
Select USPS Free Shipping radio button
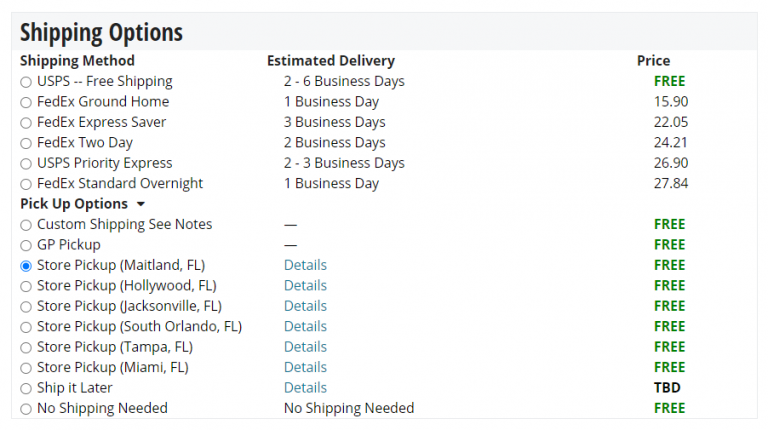26,82
